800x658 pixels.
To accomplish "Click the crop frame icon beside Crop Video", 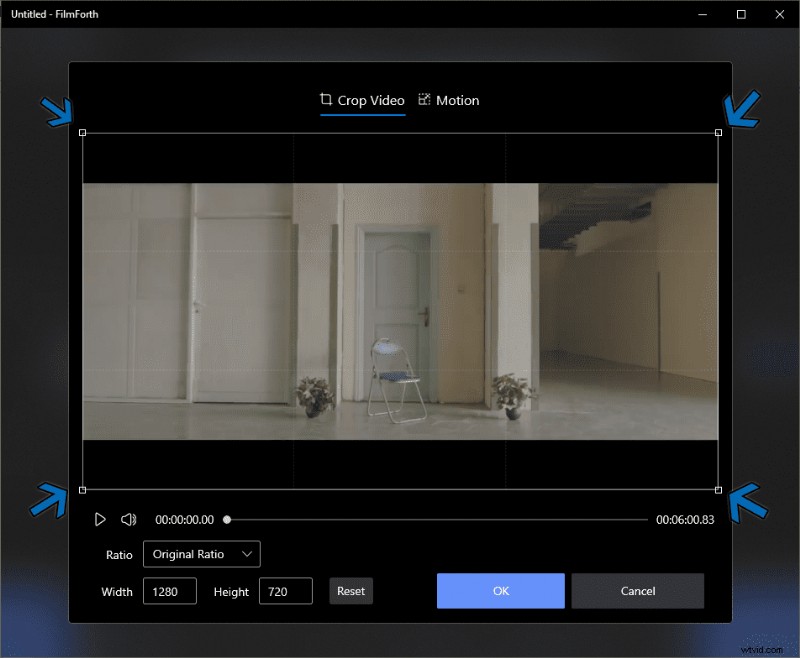I will [325, 100].
